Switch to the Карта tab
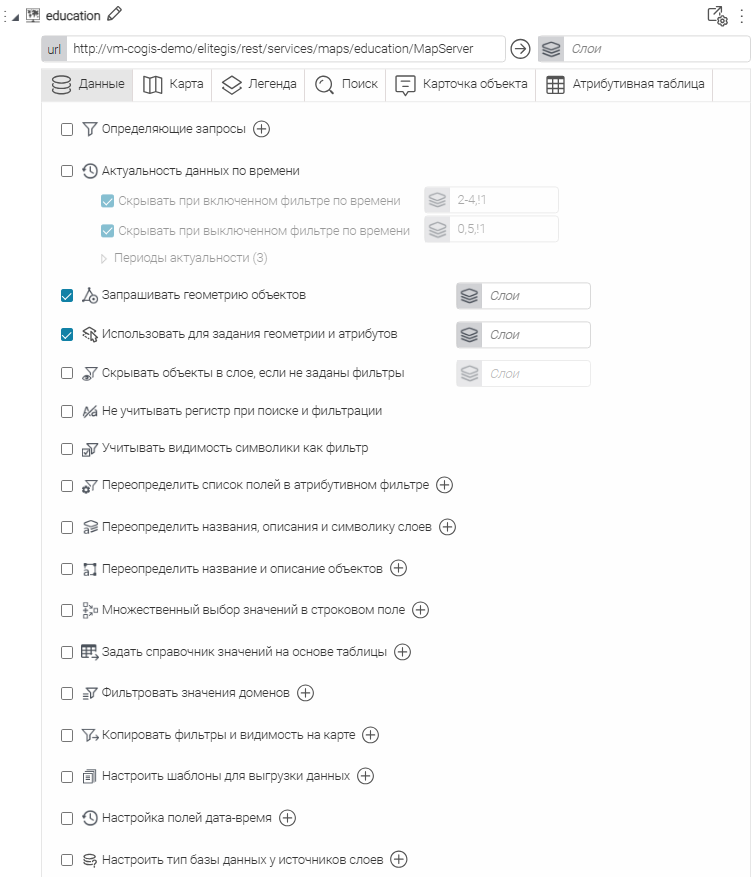The image size is (756, 877). tap(172, 85)
